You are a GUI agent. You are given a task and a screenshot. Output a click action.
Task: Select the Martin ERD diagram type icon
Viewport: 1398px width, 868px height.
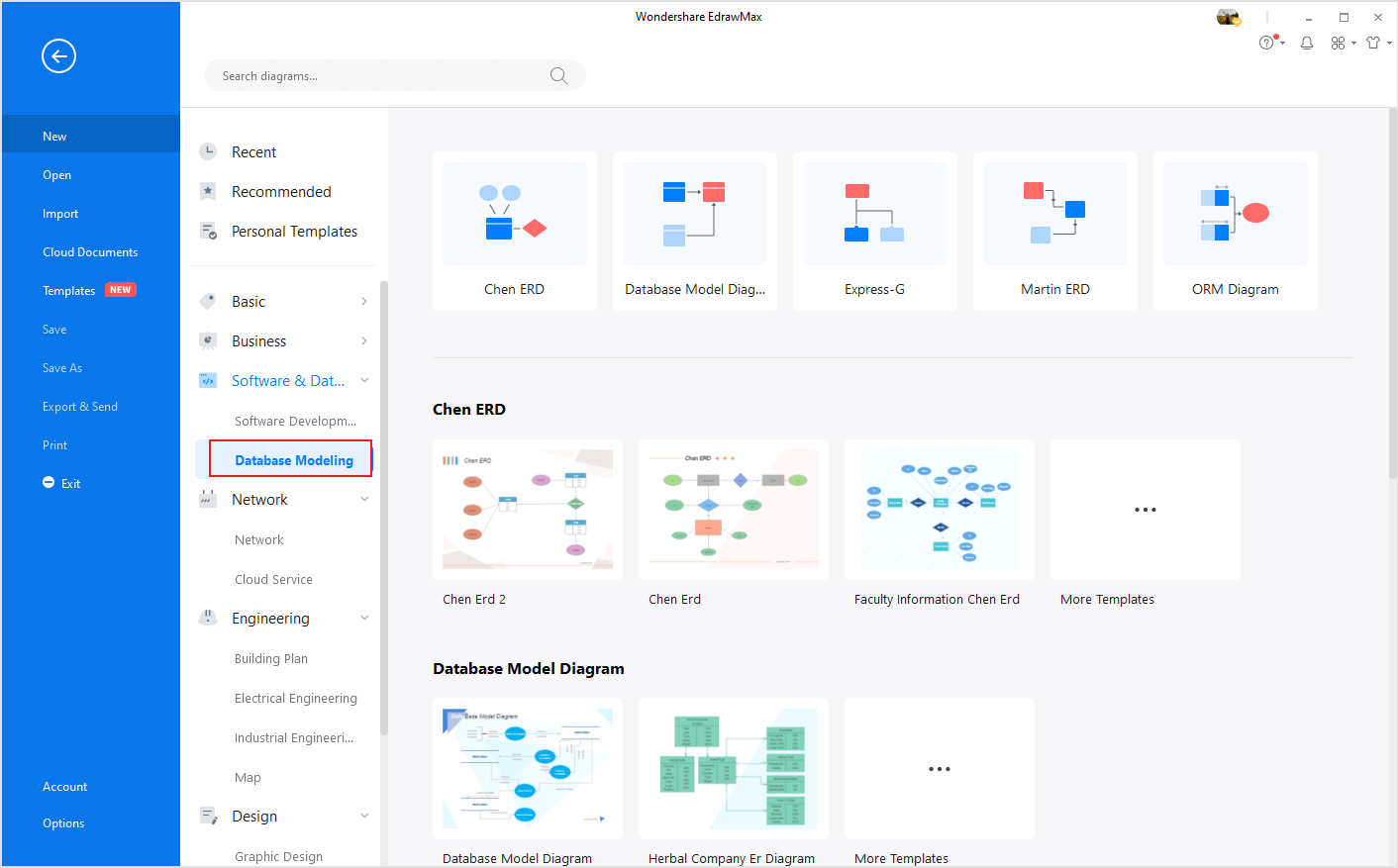(x=1055, y=214)
